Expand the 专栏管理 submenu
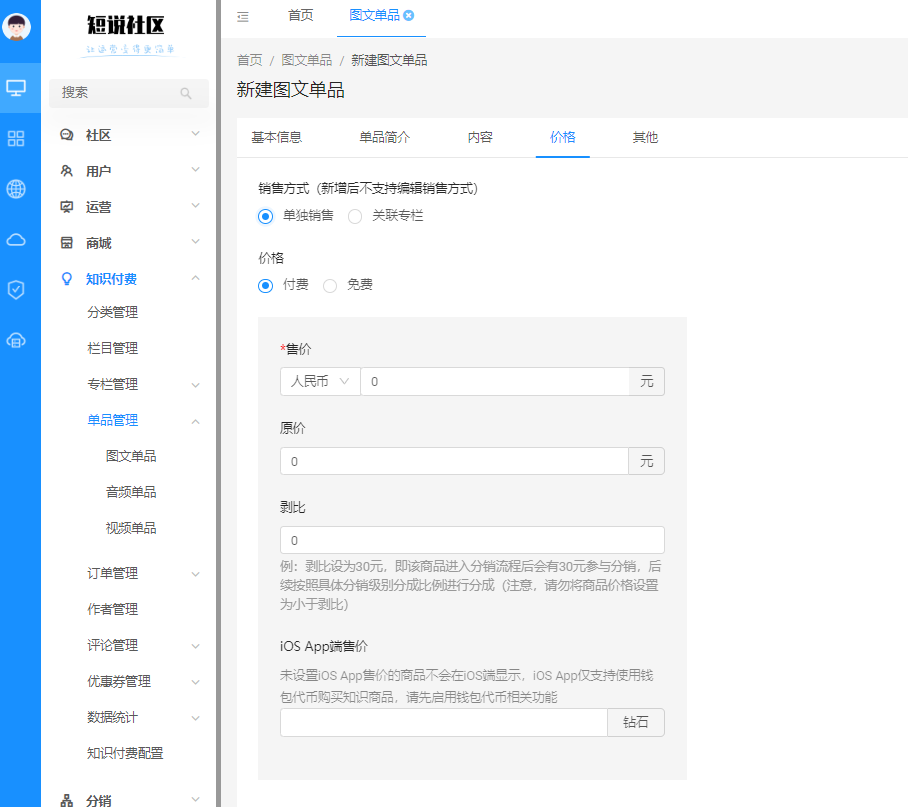The width and height of the screenshot is (908, 807). pyautogui.click(x=196, y=385)
